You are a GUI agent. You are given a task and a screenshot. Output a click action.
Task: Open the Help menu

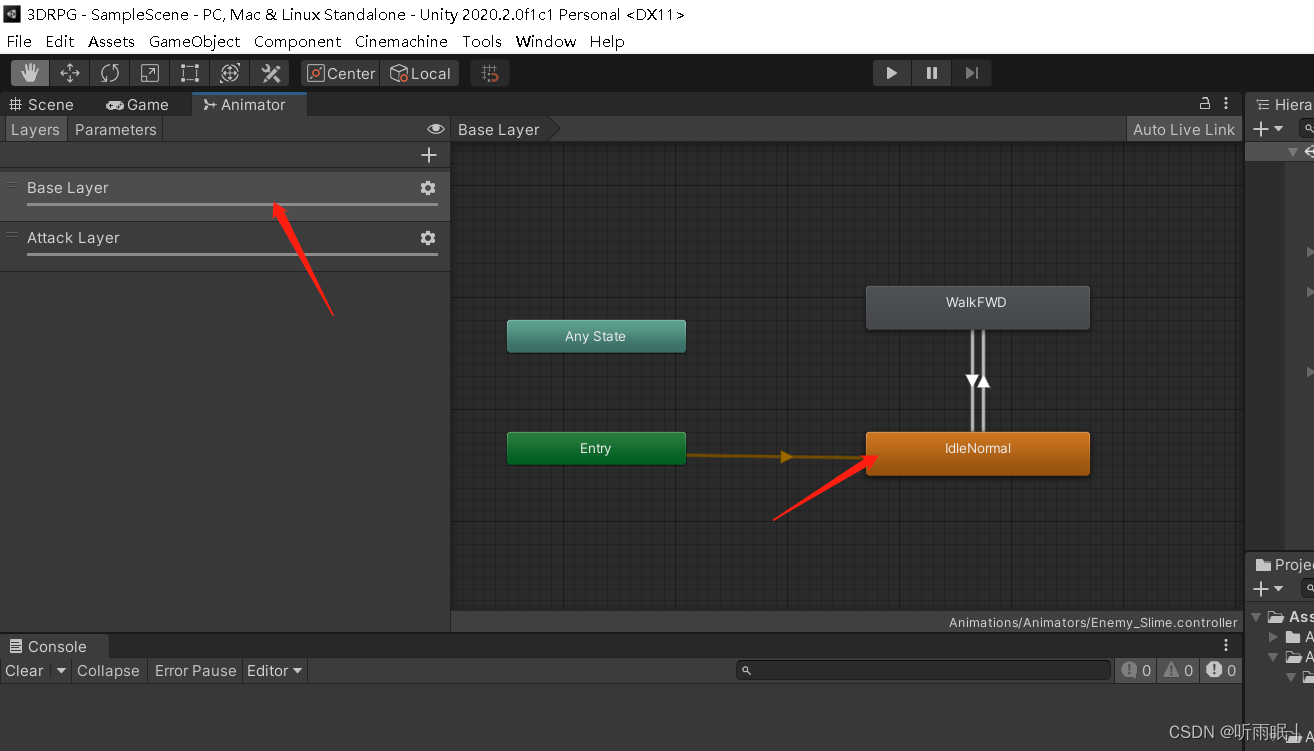coord(607,41)
